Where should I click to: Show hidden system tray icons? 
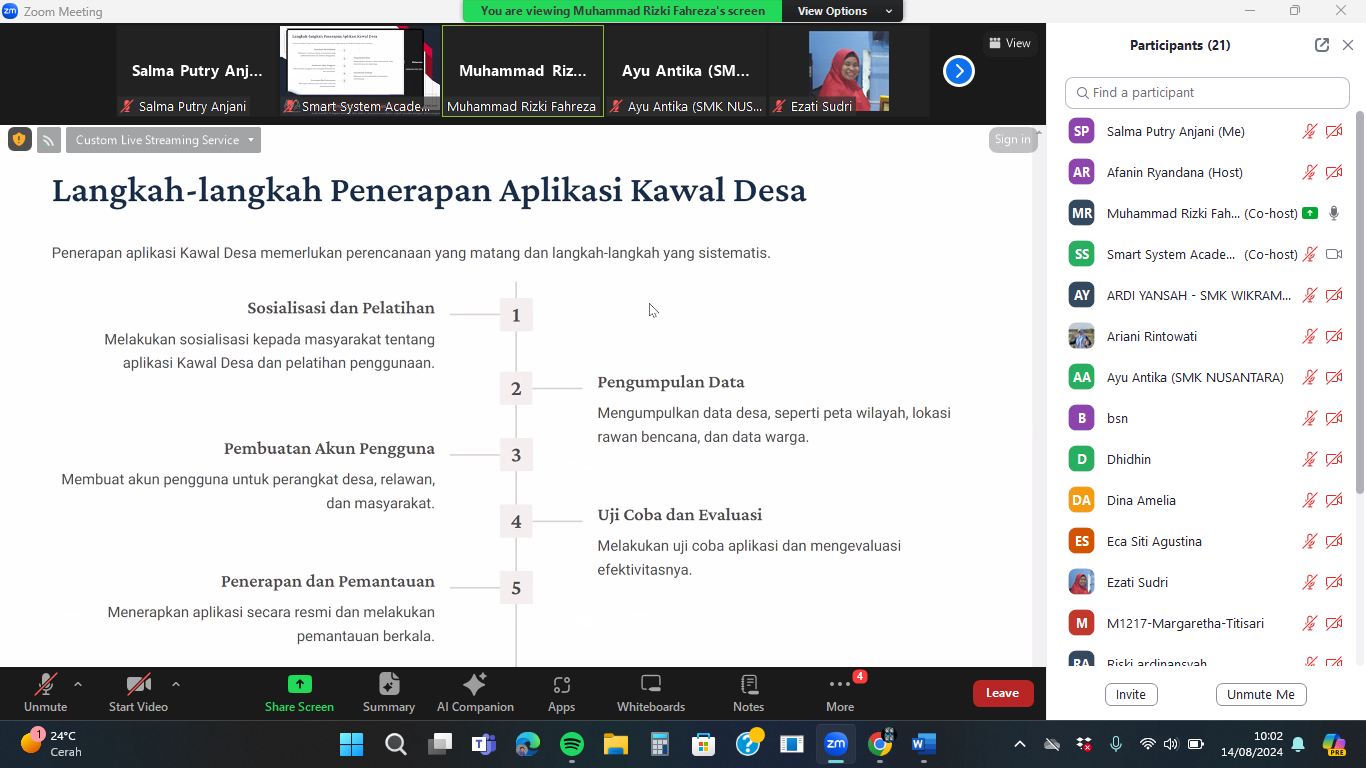coord(1020,744)
